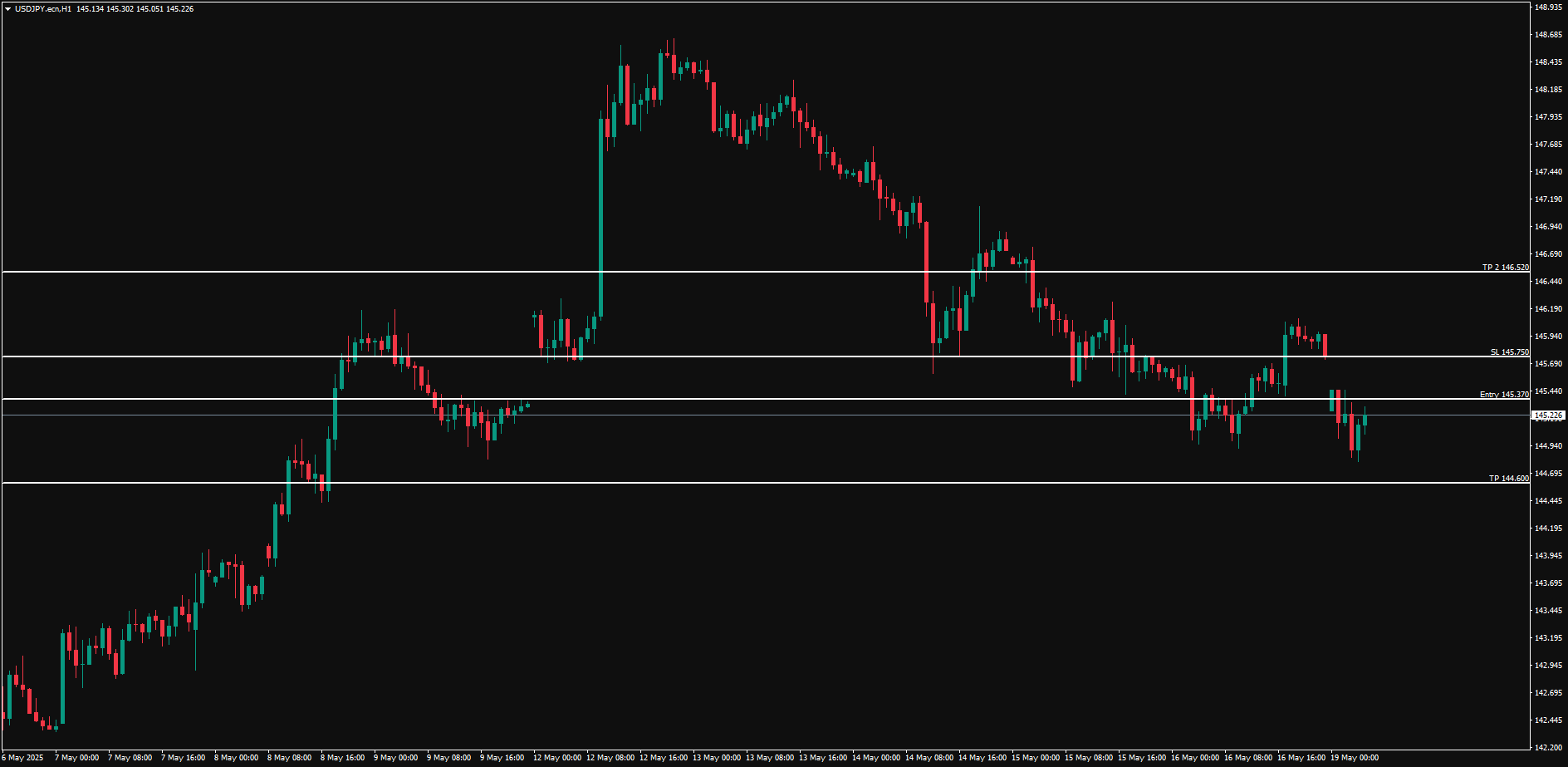Click the tall green 12 May breakout candle
1568x767 pixels.
click(x=600, y=216)
